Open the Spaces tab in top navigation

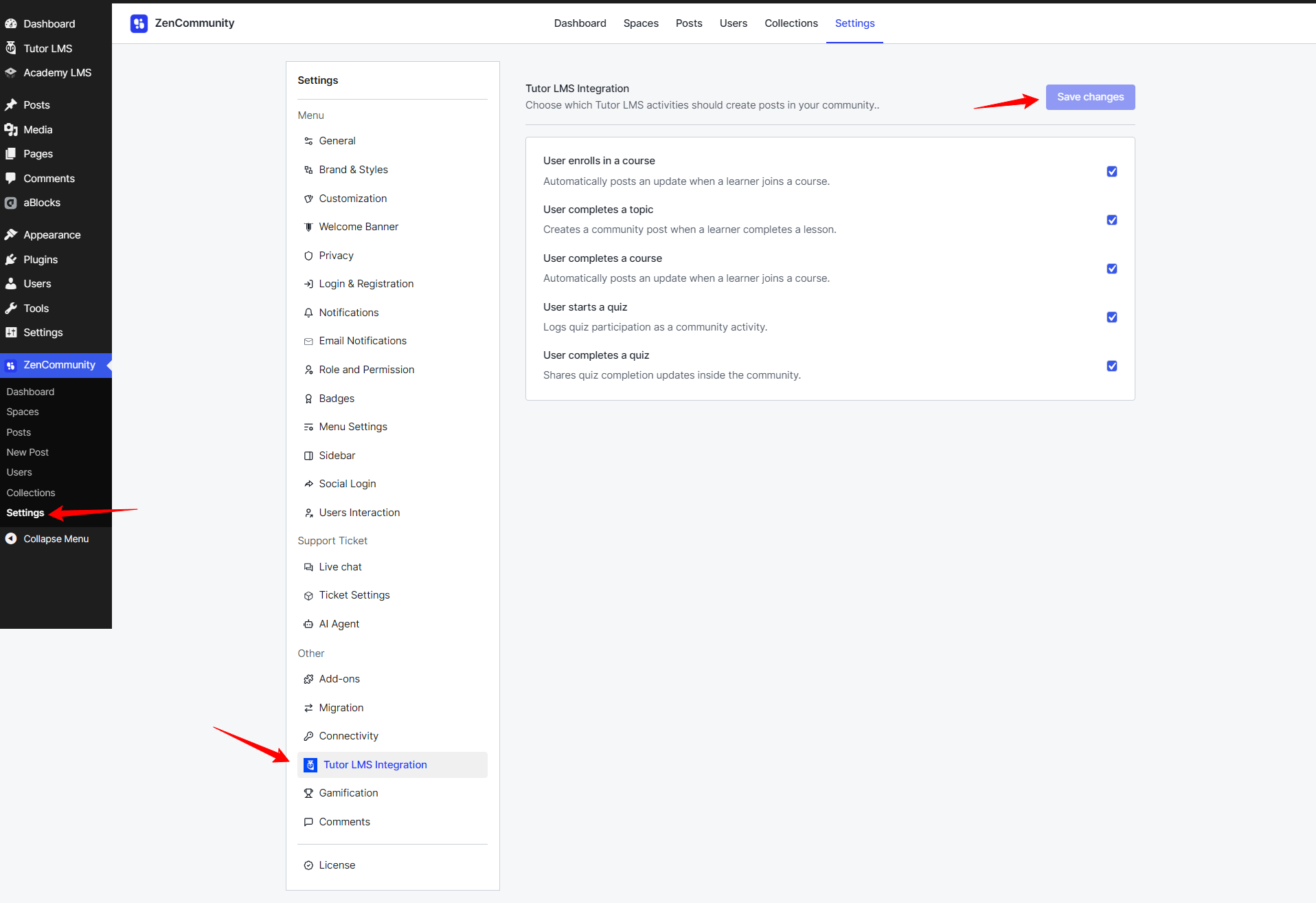pyautogui.click(x=641, y=23)
